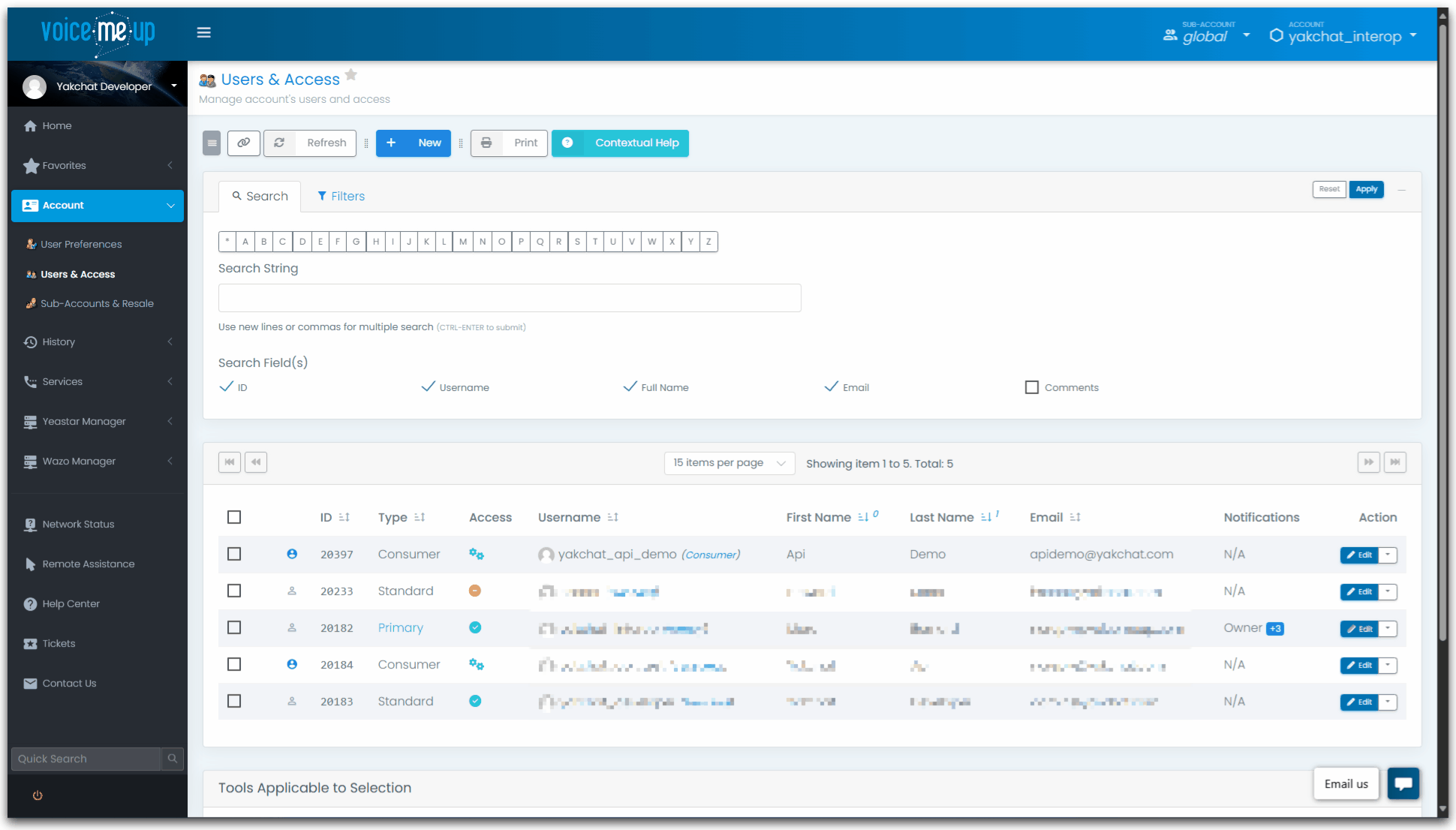
Task: Click the Network Status sidebar icon
Action: click(30, 525)
